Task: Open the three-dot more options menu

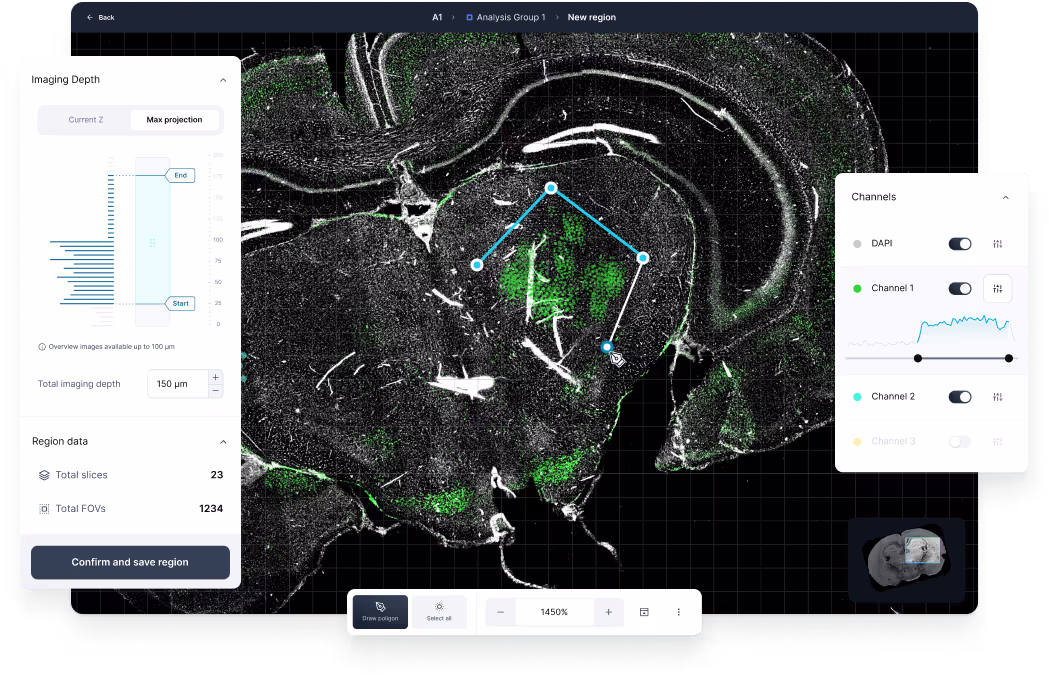Action: pos(678,612)
